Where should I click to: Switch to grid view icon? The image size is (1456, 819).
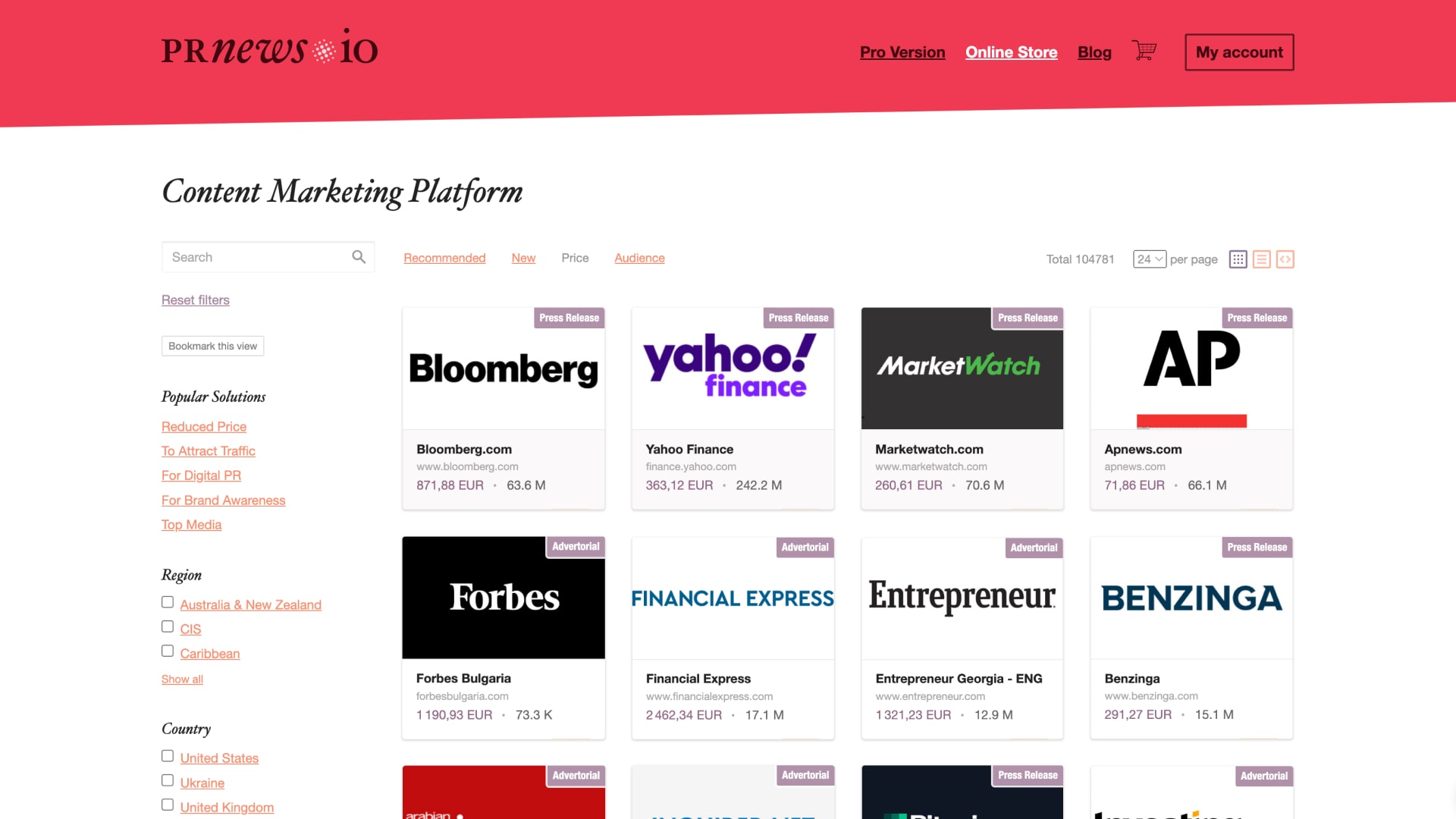point(1238,259)
